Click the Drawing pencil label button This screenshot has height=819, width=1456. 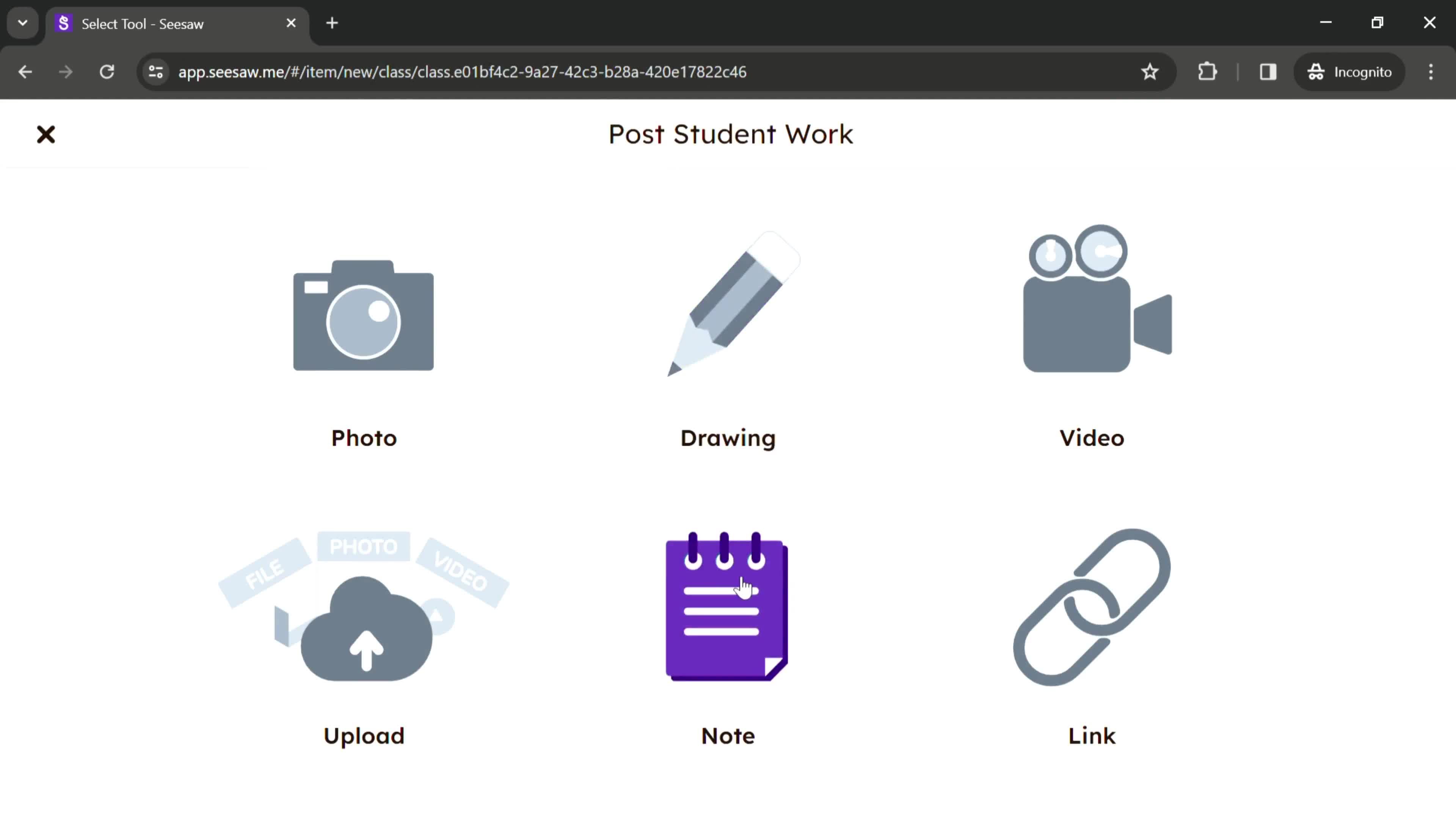pyautogui.click(x=728, y=438)
